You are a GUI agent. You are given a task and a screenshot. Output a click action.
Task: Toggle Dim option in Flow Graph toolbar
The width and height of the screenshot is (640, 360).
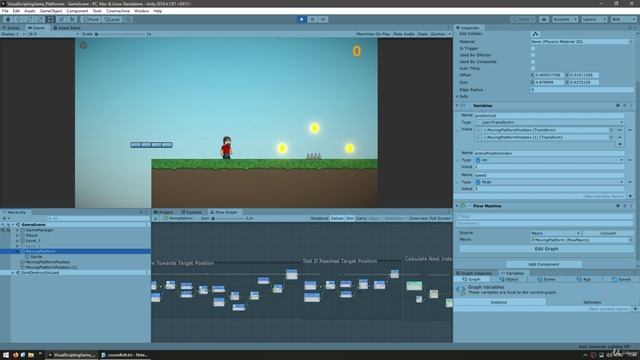(350, 218)
